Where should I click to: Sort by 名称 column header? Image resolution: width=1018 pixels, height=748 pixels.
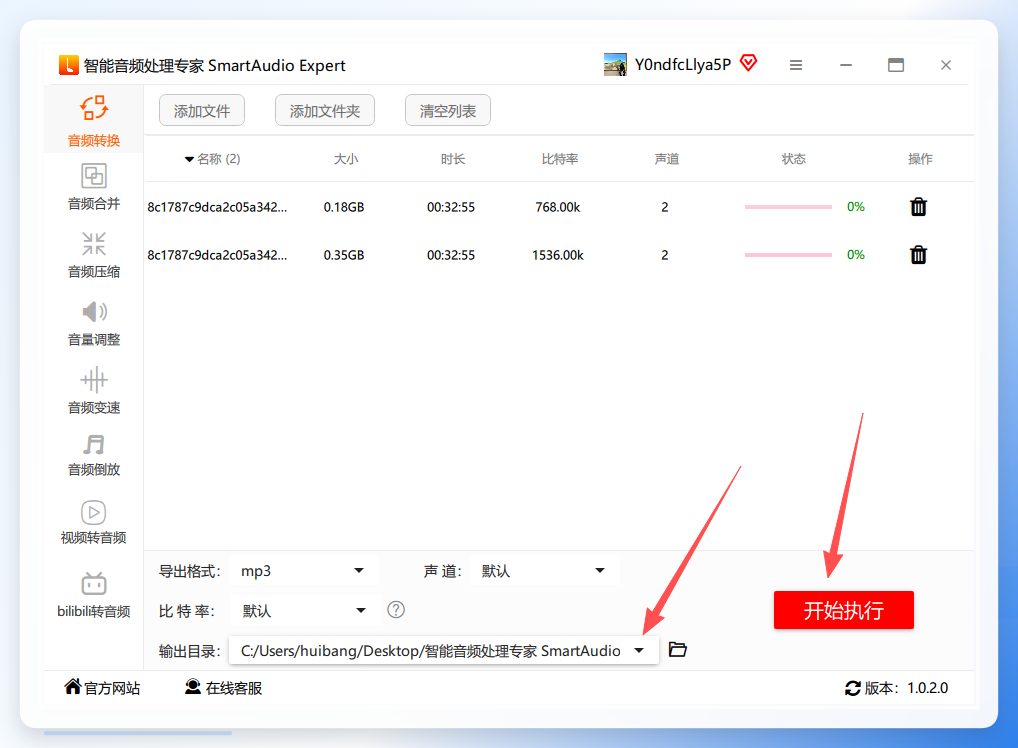click(212, 159)
